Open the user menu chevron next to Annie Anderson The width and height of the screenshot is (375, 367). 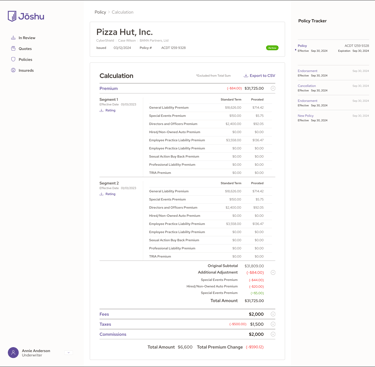click(68, 352)
